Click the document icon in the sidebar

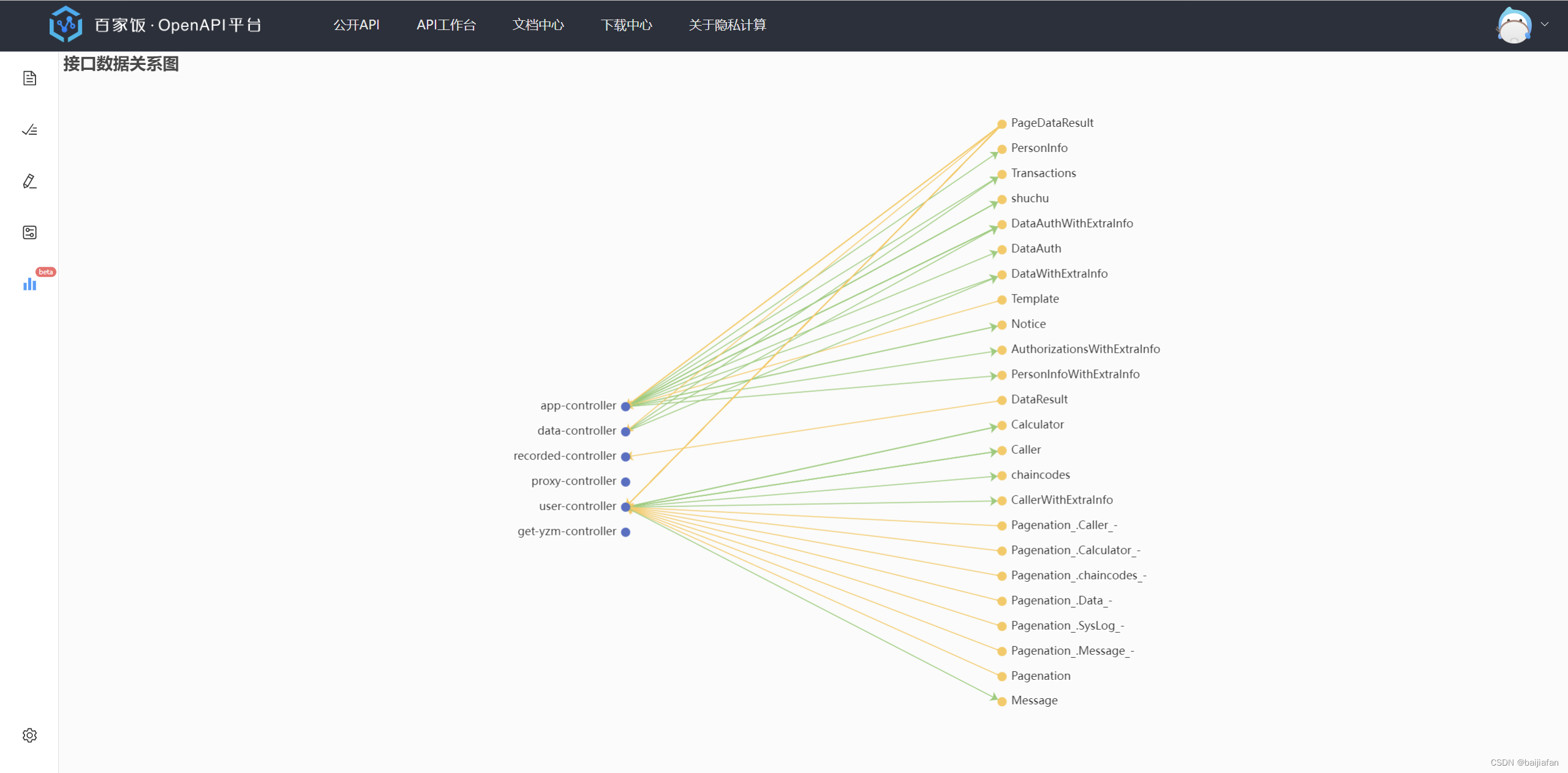coord(29,78)
